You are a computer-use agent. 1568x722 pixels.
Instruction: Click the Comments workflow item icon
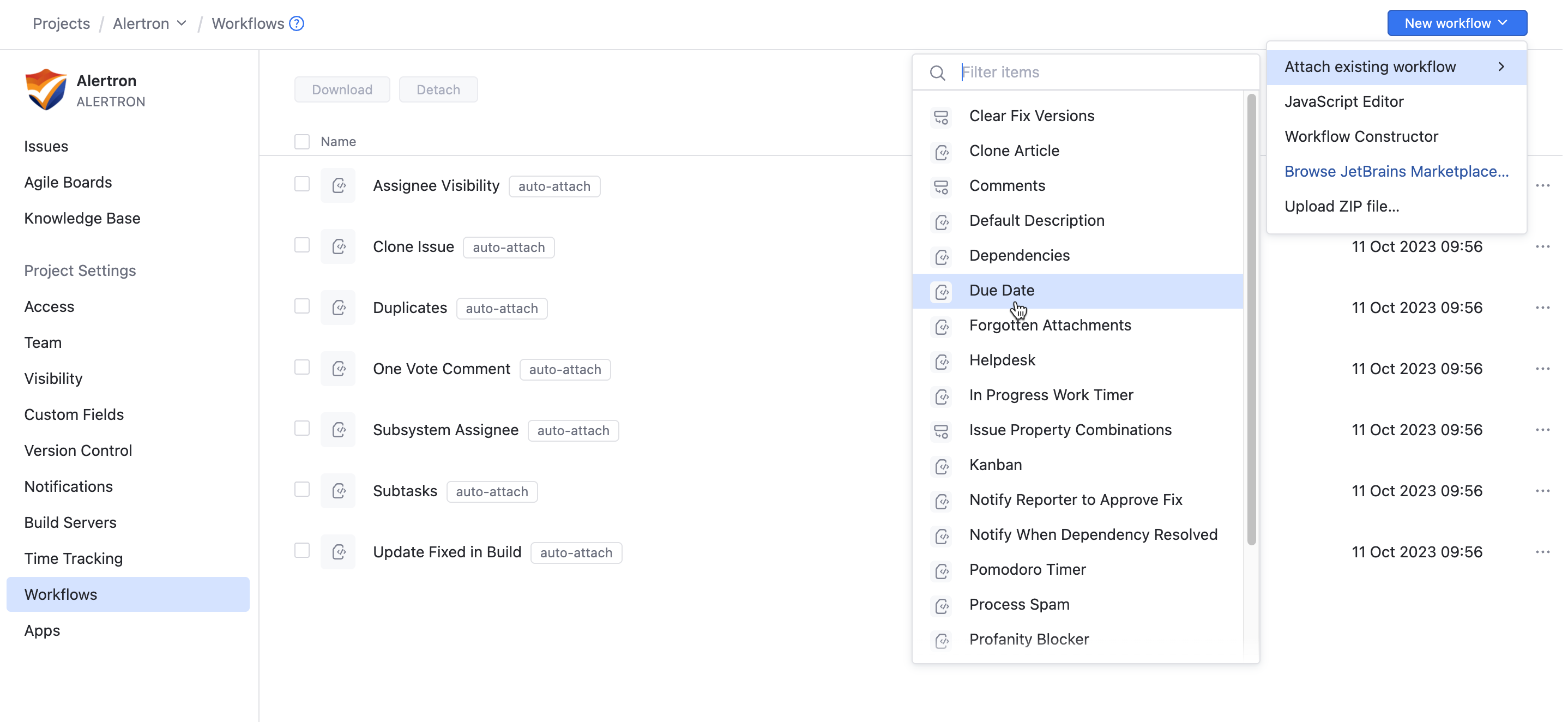point(941,188)
